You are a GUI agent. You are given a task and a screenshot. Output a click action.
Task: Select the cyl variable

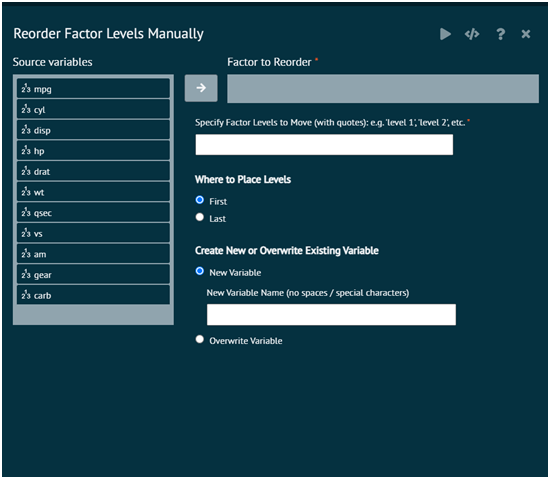[x=93, y=109]
